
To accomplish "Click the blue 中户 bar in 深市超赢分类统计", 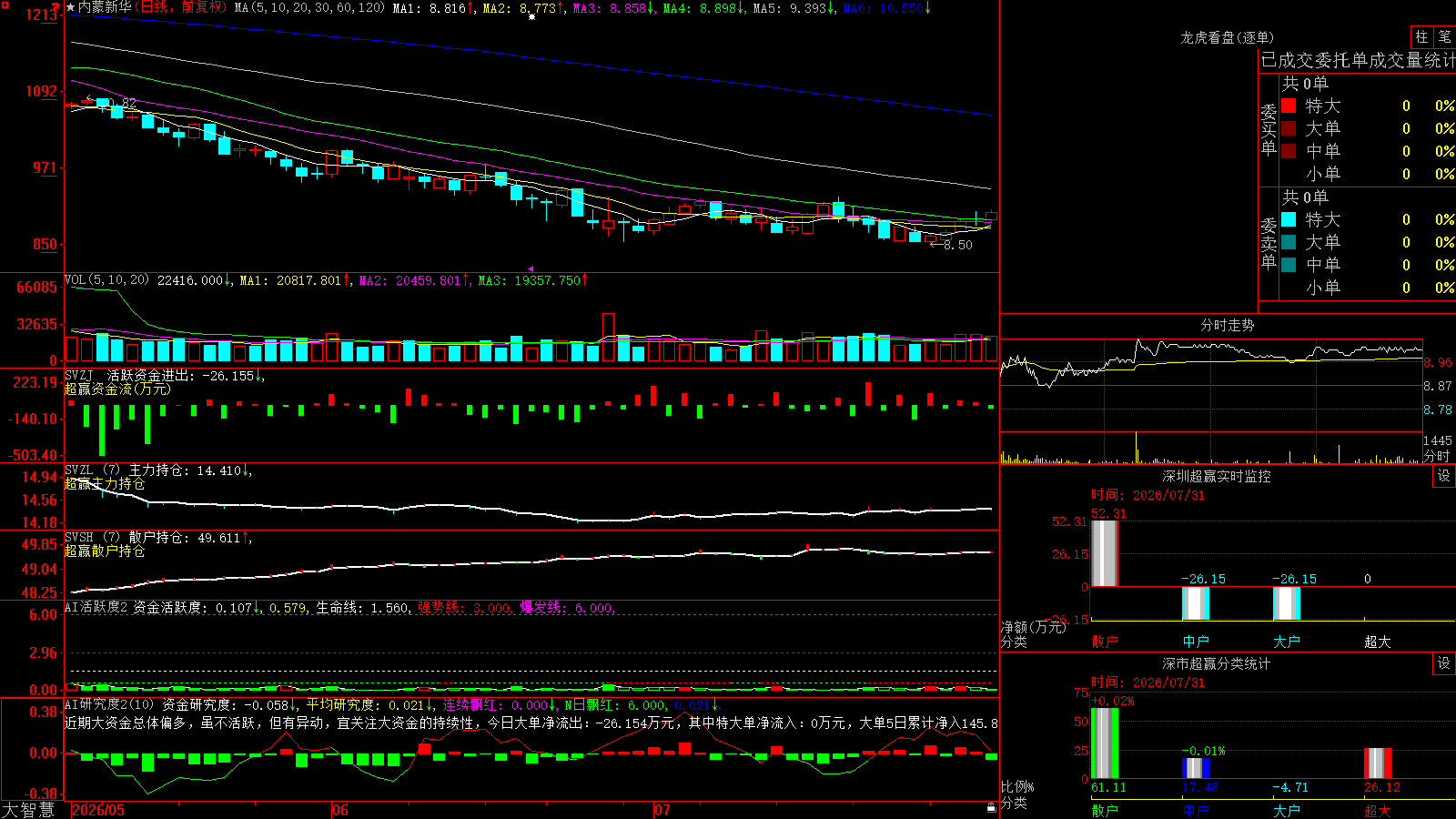I will click(1196, 768).
